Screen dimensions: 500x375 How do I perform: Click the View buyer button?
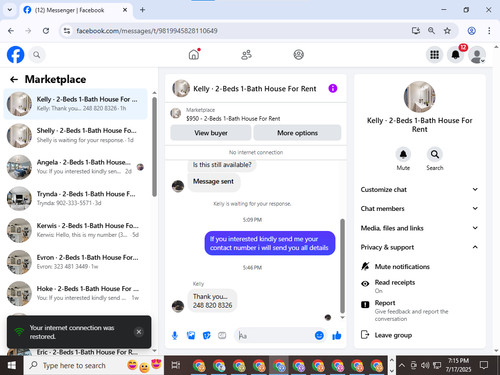pos(211,133)
